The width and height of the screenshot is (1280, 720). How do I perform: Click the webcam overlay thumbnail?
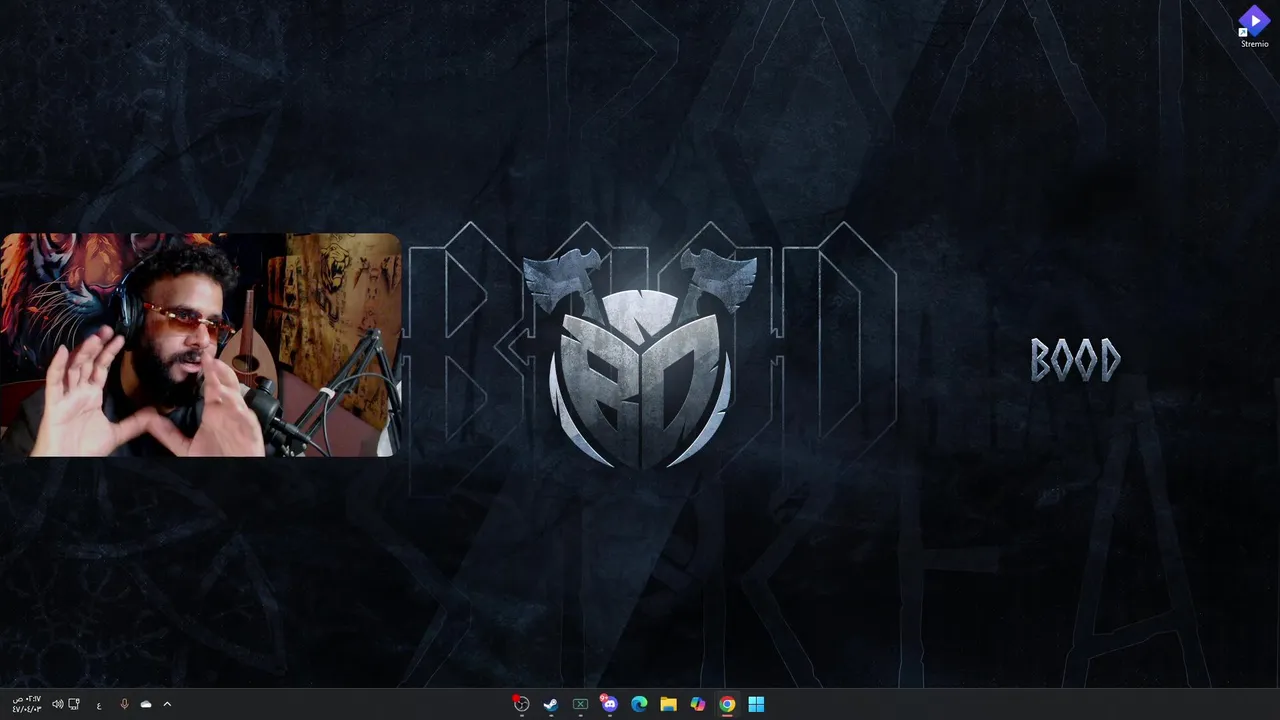click(200, 345)
